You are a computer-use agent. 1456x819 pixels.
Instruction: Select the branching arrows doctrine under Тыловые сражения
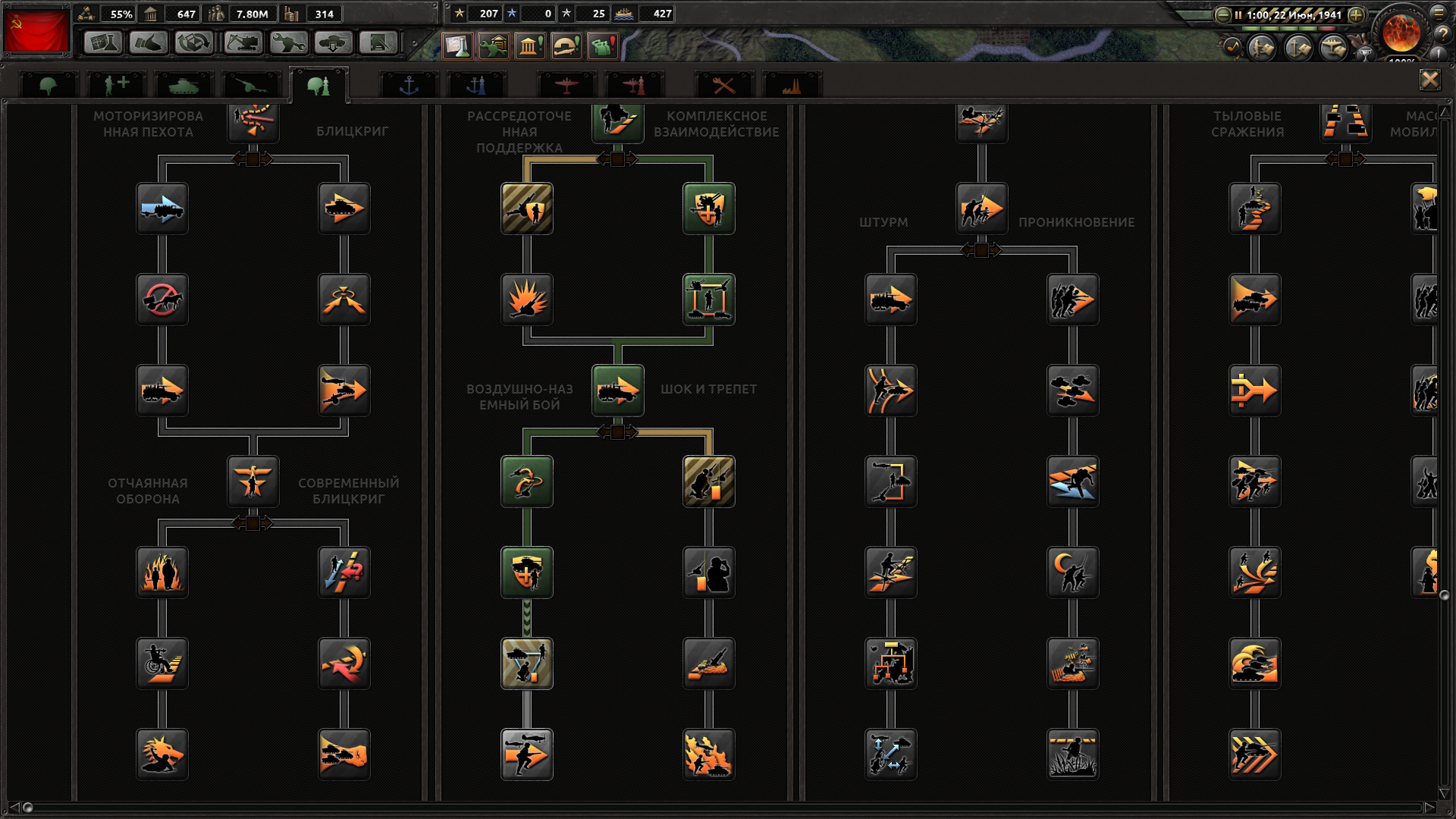(x=1255, y=391)
